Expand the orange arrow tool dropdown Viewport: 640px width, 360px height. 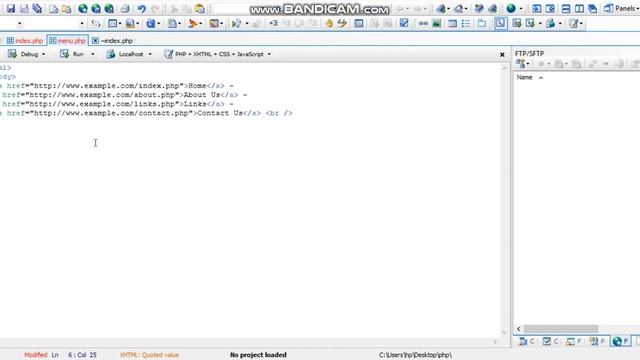pos(200,24)
